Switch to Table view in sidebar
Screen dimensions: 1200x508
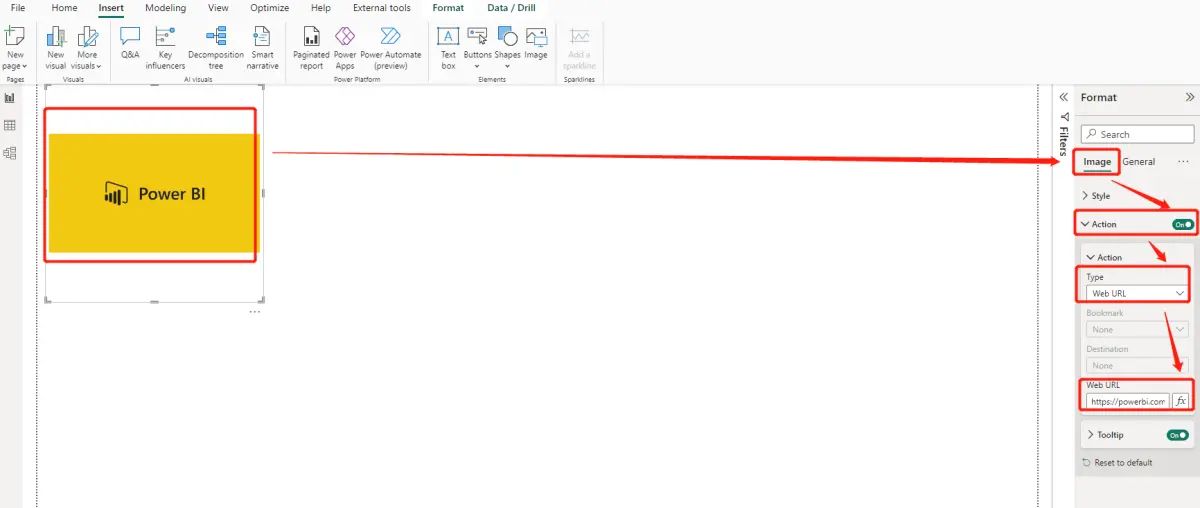(10, 126)
